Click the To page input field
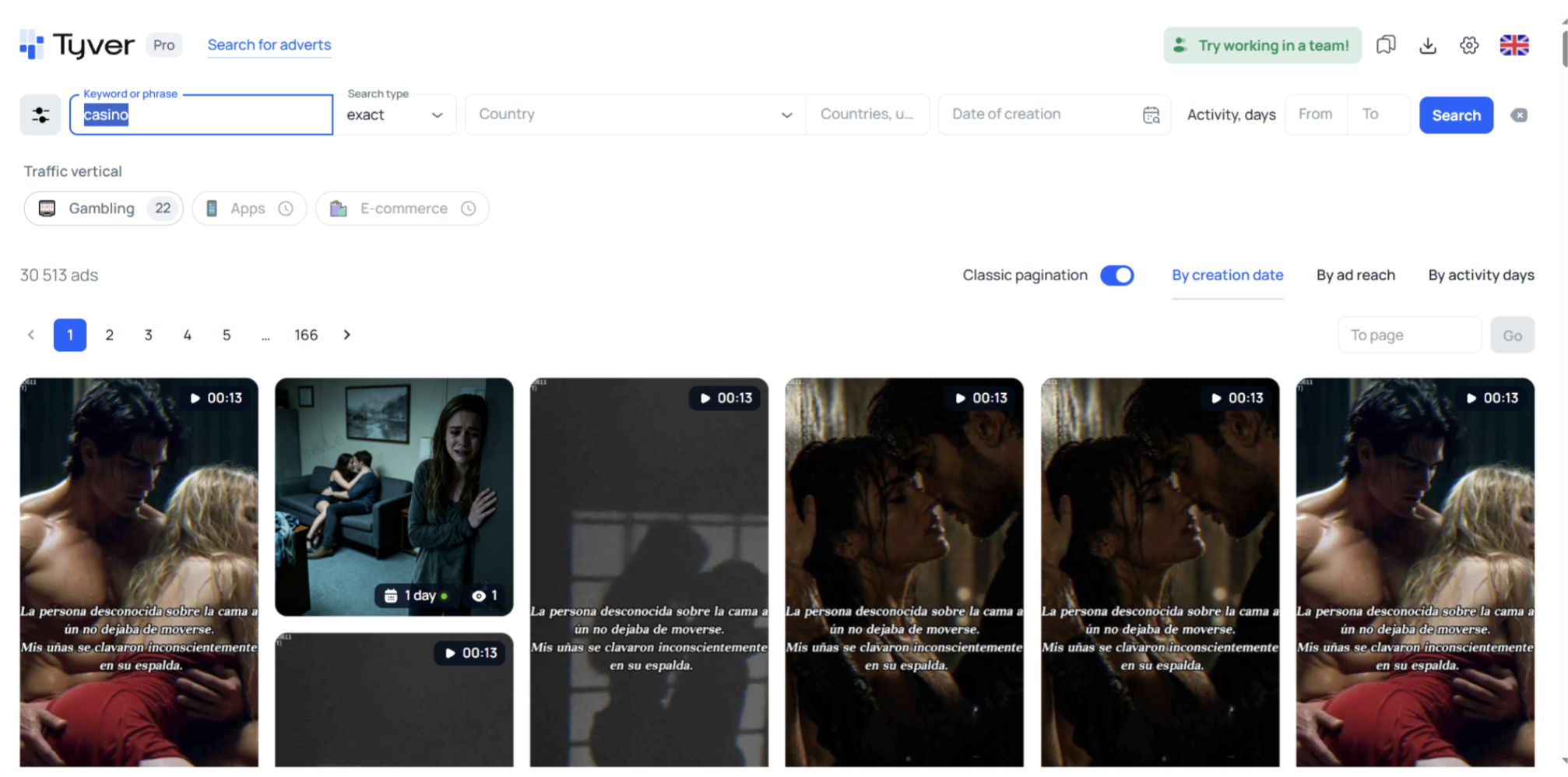 [1409, 336]
